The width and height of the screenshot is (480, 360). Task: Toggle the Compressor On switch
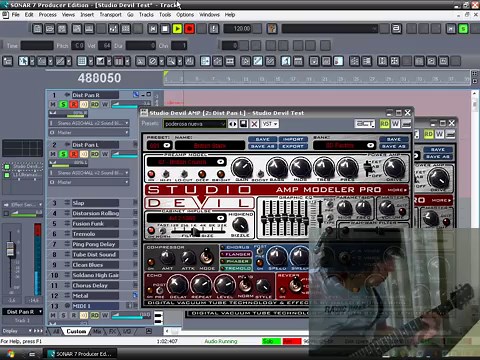click(151, 262)
